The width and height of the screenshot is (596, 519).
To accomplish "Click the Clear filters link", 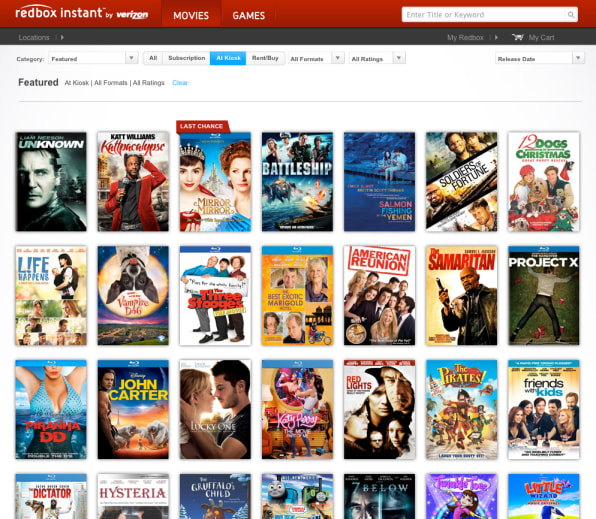I will coord(180,83).
